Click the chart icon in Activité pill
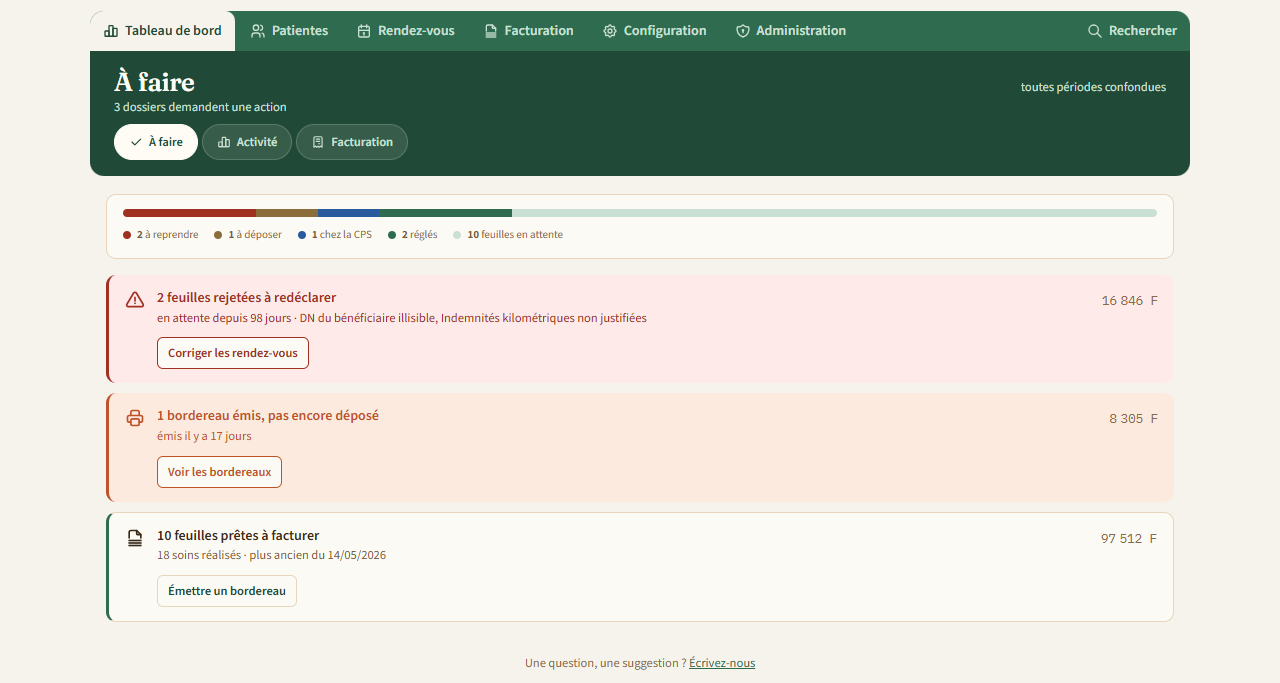Viewport: 1280px width, 683px height. (x=224, y=142)
